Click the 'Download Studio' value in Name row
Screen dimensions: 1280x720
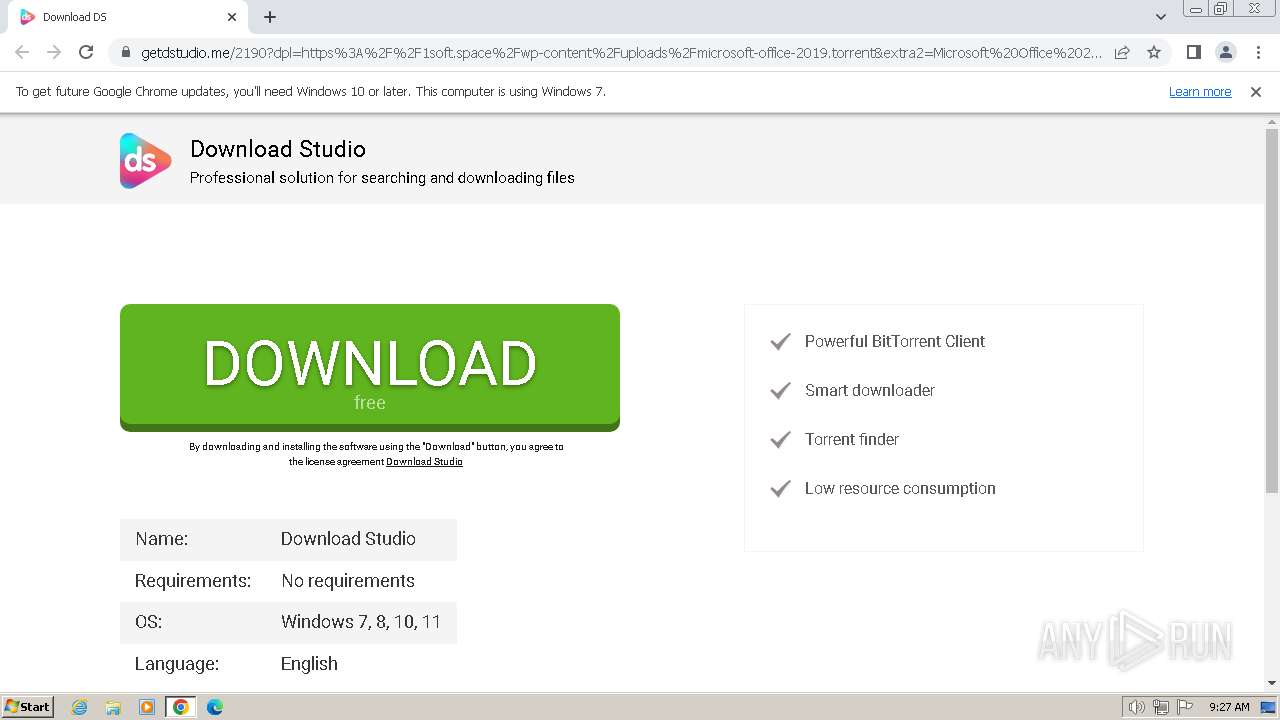348,539
